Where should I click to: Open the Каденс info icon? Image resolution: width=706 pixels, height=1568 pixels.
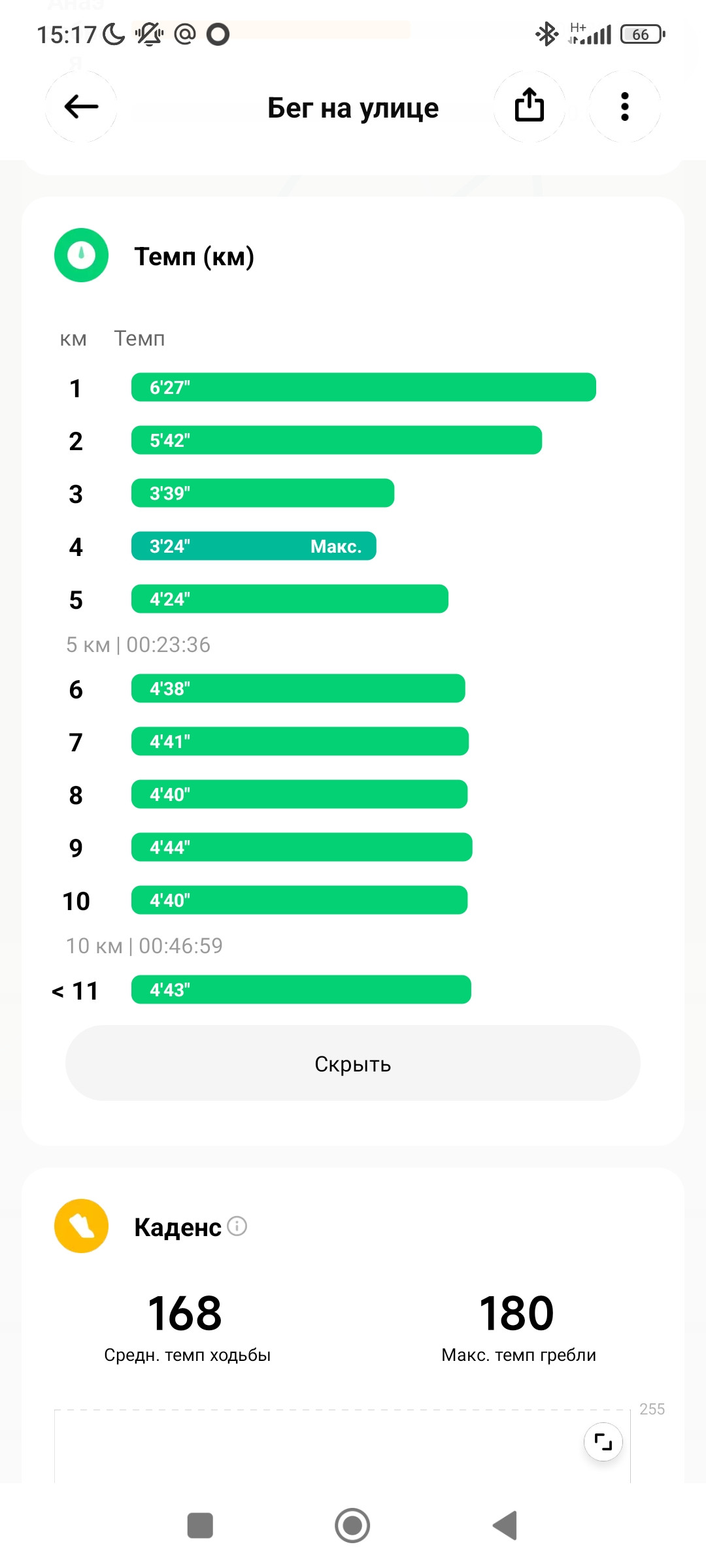(x=237, y=1226)
